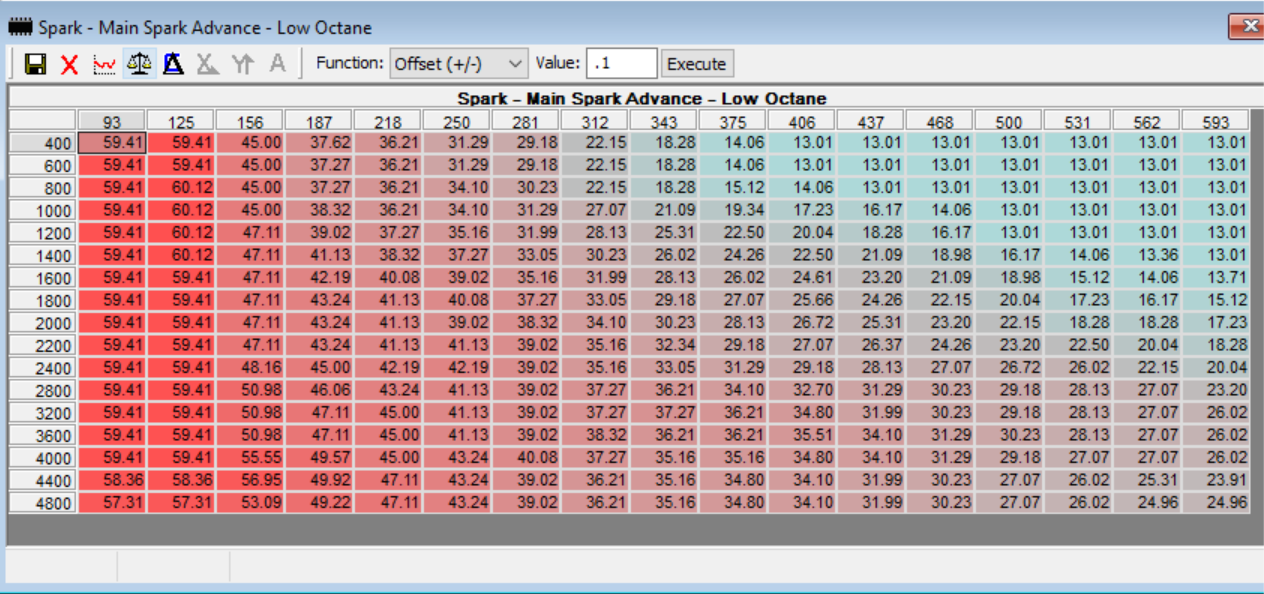Select the row header 2800
Image resolution: width=1264 pixels, height=594 pixels.
(43, 390)
